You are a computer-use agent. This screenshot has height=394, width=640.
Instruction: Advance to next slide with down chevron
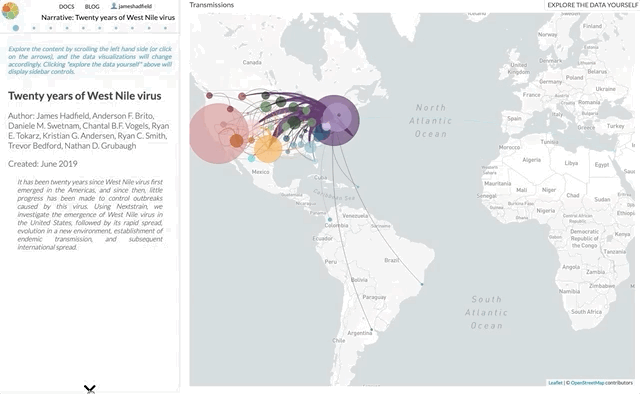pyautogui.click(x=90, y=388)
